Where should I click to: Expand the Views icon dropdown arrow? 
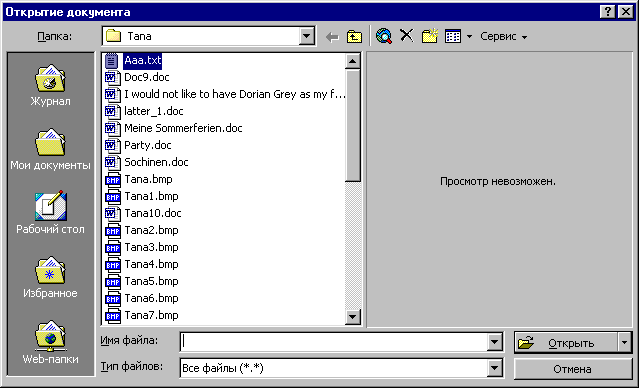pyautogui.click(x=469, y=37)
